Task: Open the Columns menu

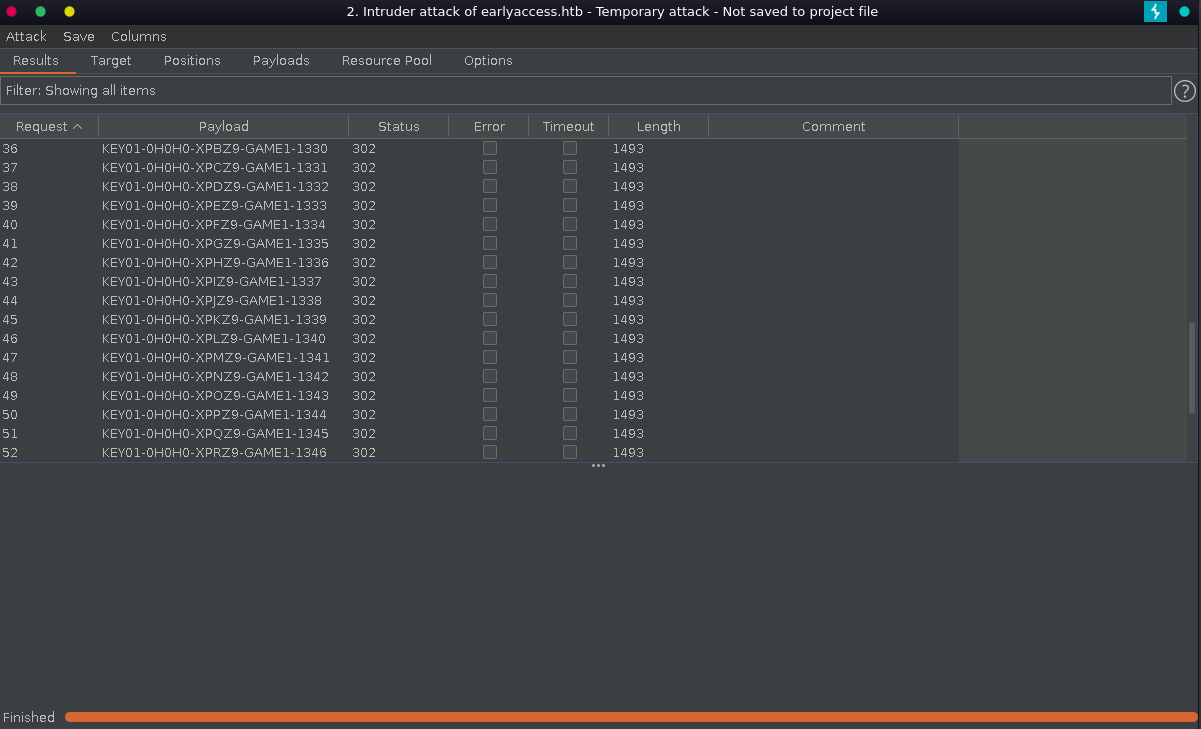Action: click(x=139, y=36)
